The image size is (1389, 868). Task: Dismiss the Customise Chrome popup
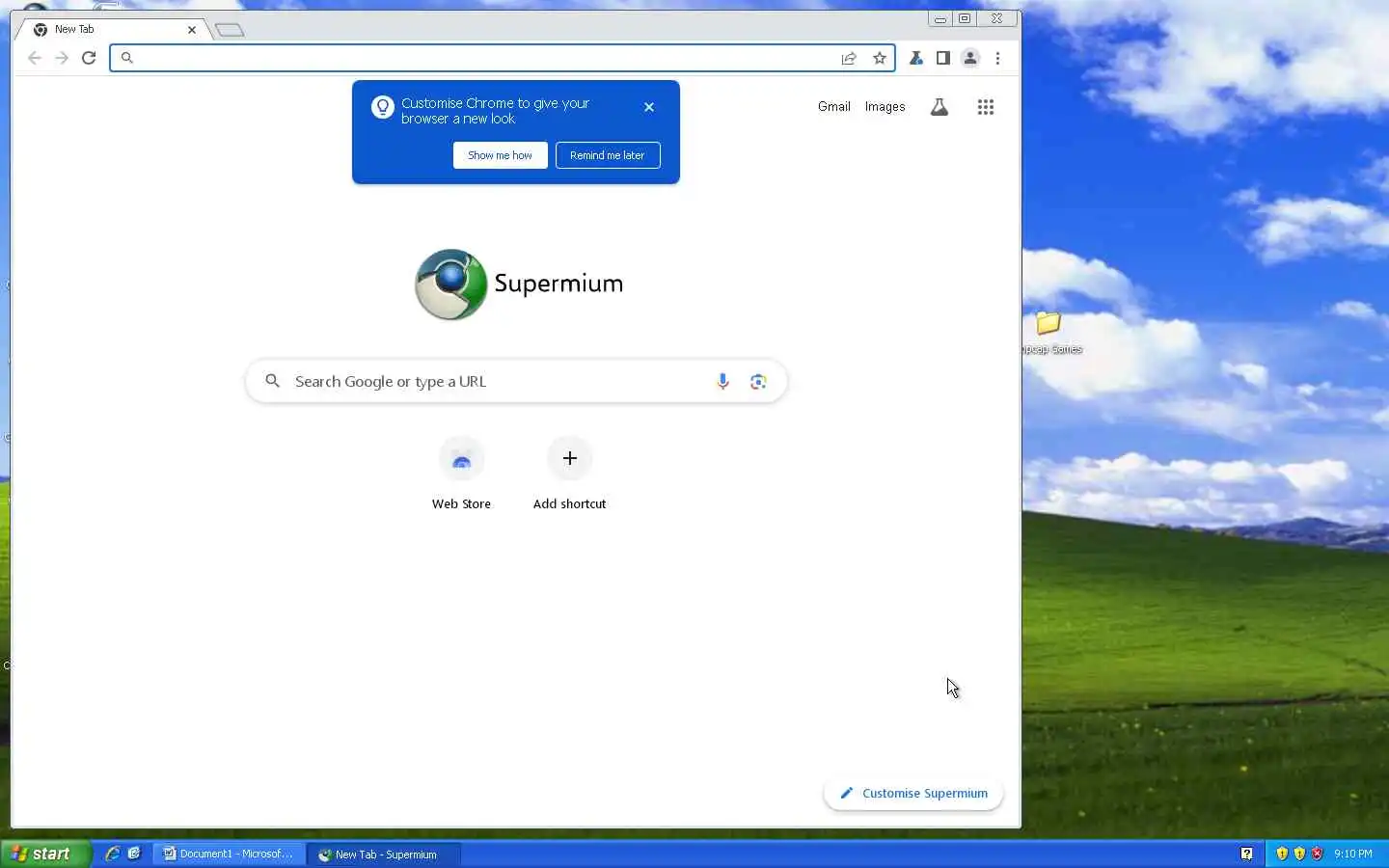pyautogui.click(x=649, y=107)
